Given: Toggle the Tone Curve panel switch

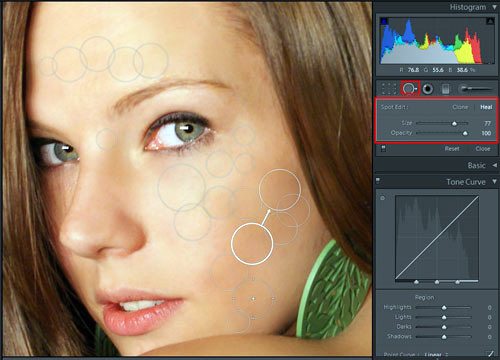Looking at the screenshot, I should click(x=378, y=180).
